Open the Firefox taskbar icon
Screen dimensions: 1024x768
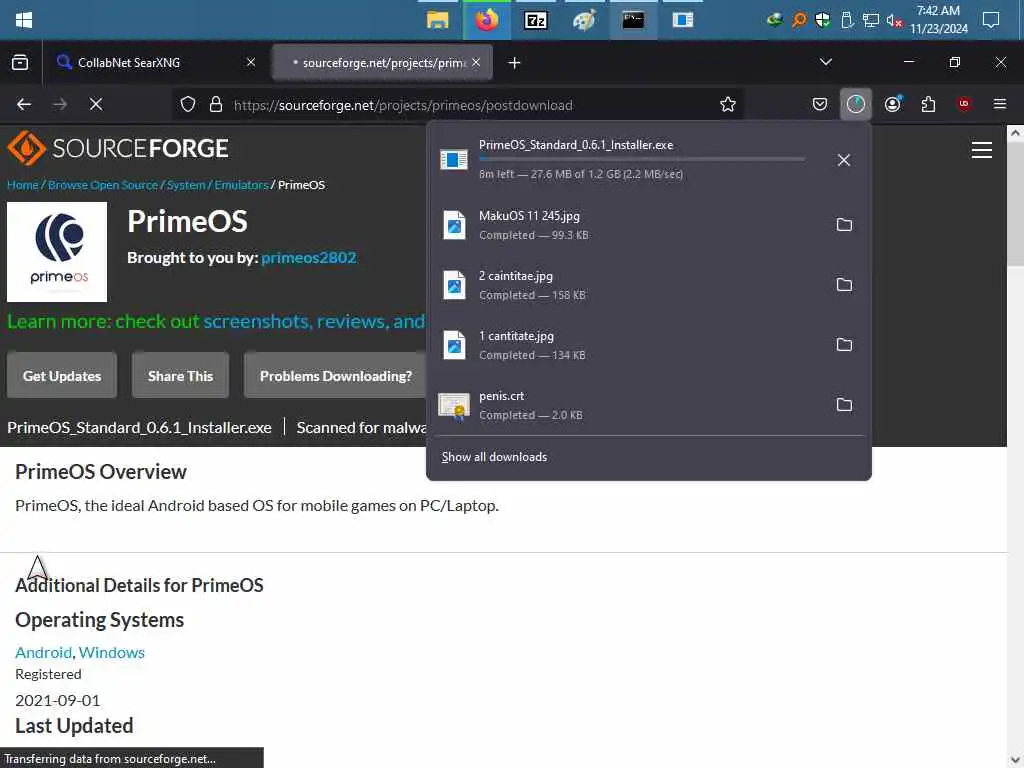pos(487,20)
